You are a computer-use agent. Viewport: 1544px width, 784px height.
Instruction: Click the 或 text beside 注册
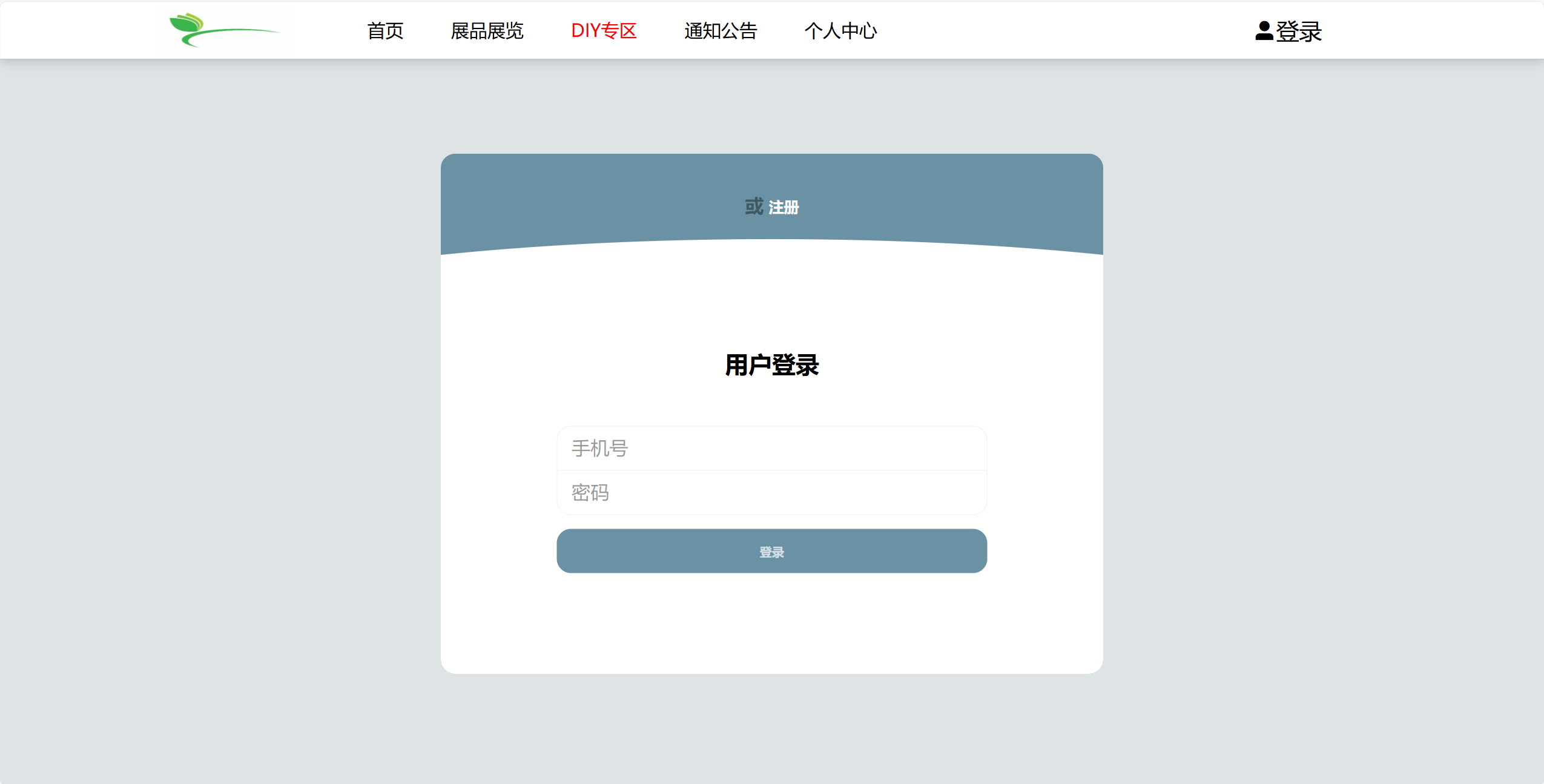(754, 206)
